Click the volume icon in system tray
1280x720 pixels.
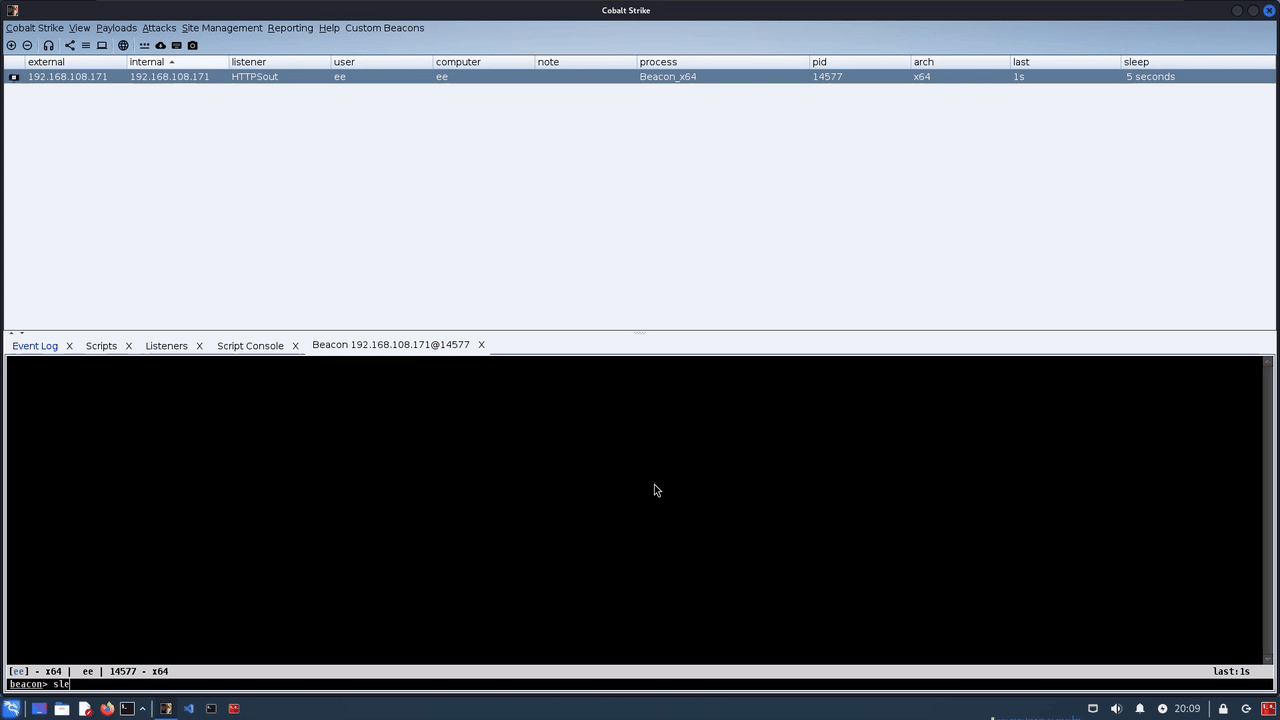pyautogui.click(x=1116, y=709)
